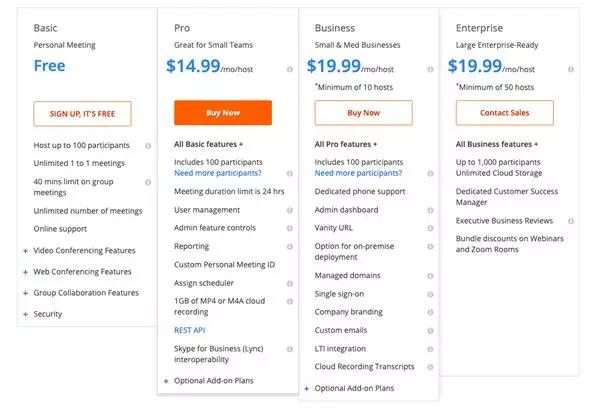The image size is (596, 411).
Task: Click info icon beside Pro price $14.99
Action: [x=290, y=69]
